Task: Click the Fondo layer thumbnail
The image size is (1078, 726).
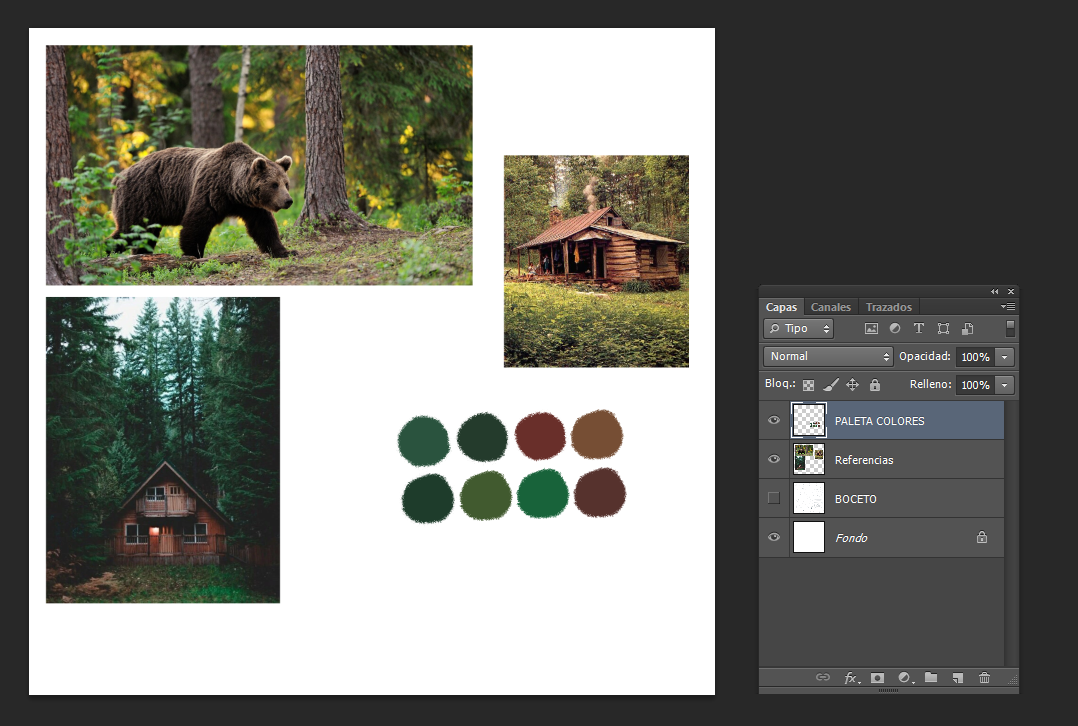Action: 808,537
